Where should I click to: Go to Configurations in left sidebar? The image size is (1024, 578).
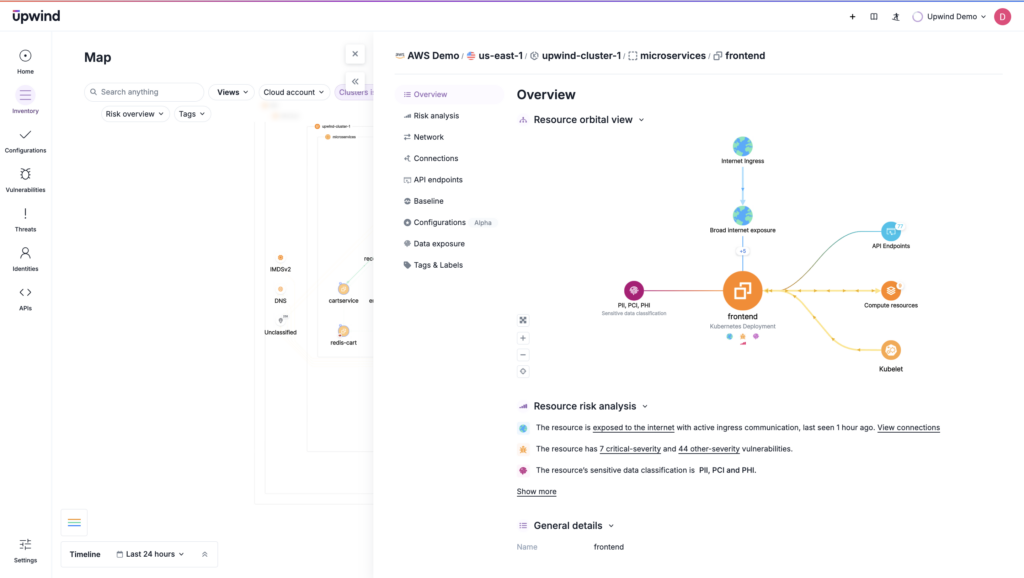(25, 141)
